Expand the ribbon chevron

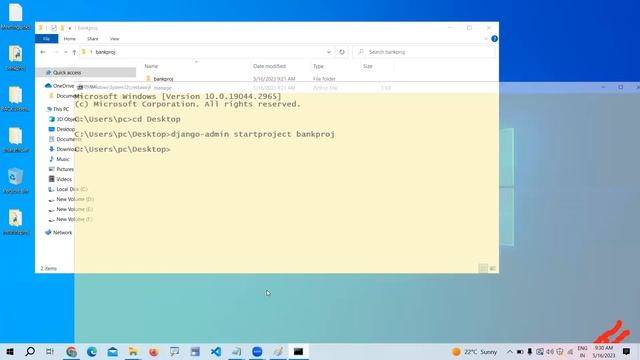486,39
